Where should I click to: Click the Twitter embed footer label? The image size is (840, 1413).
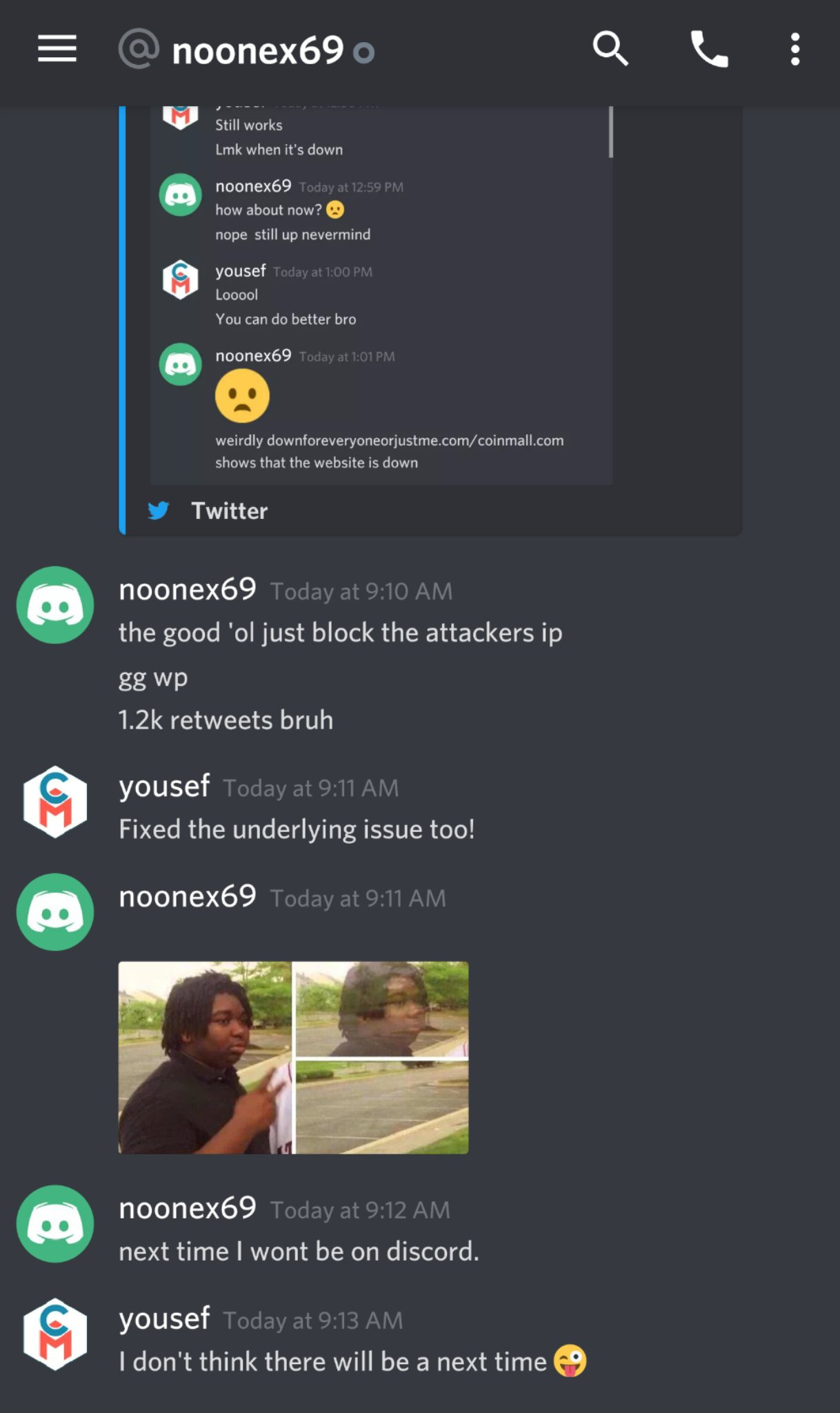229,511
